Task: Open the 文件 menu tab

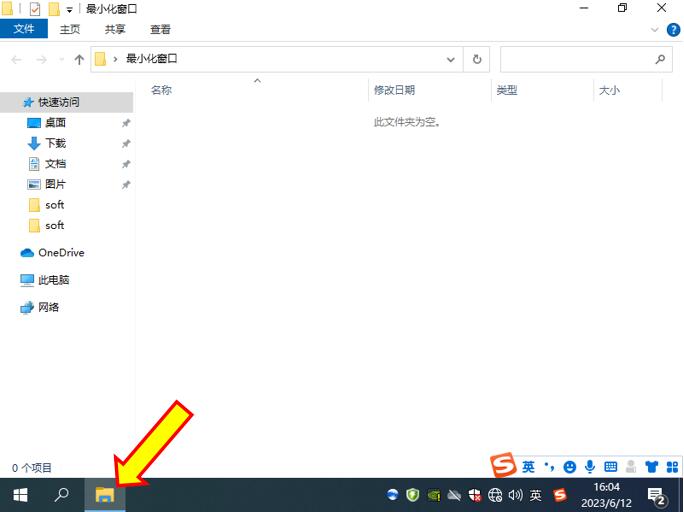Action: tap(24, 30)
